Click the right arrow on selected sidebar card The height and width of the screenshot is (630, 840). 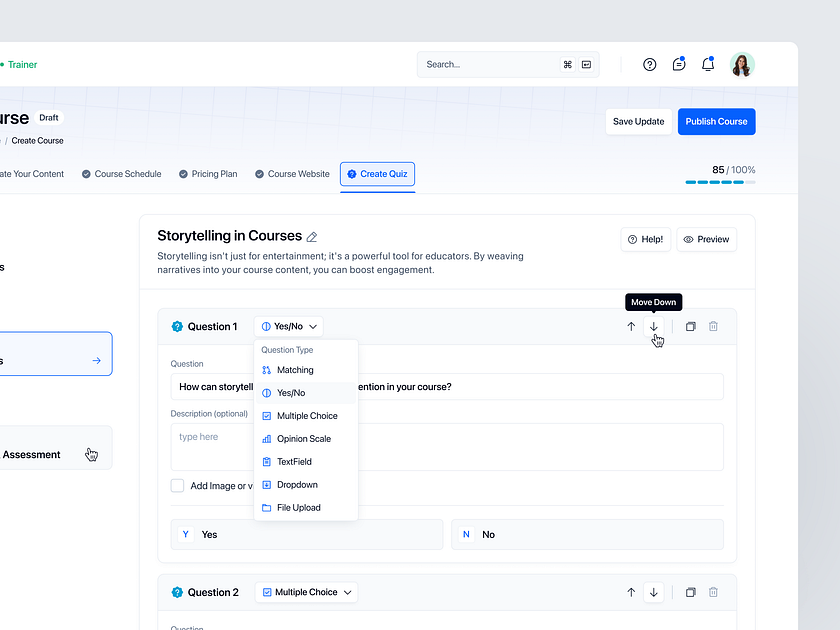96,361
